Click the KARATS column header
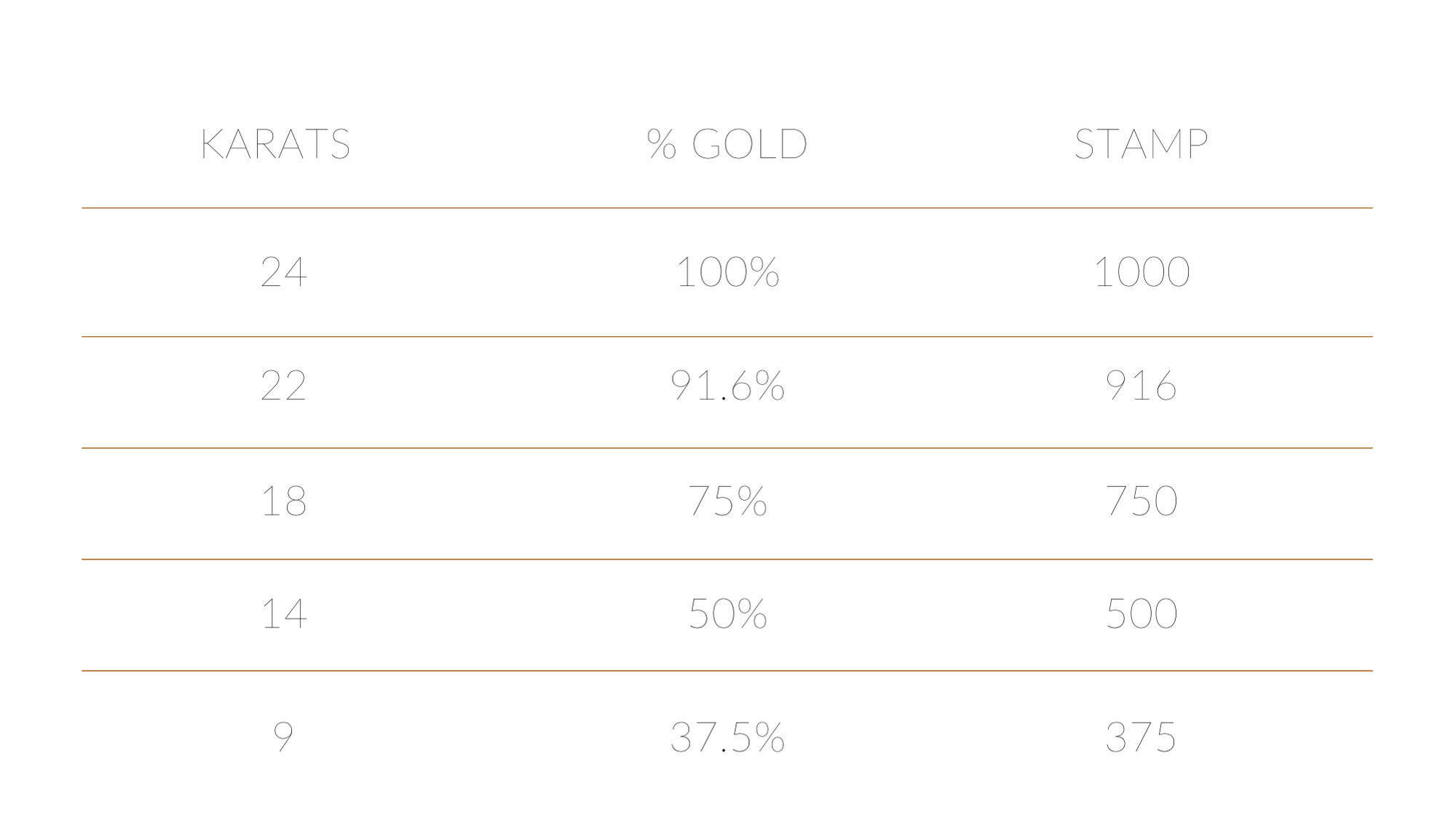Image resolution: width=1456 pixels, height=818 pixels. 276,144
